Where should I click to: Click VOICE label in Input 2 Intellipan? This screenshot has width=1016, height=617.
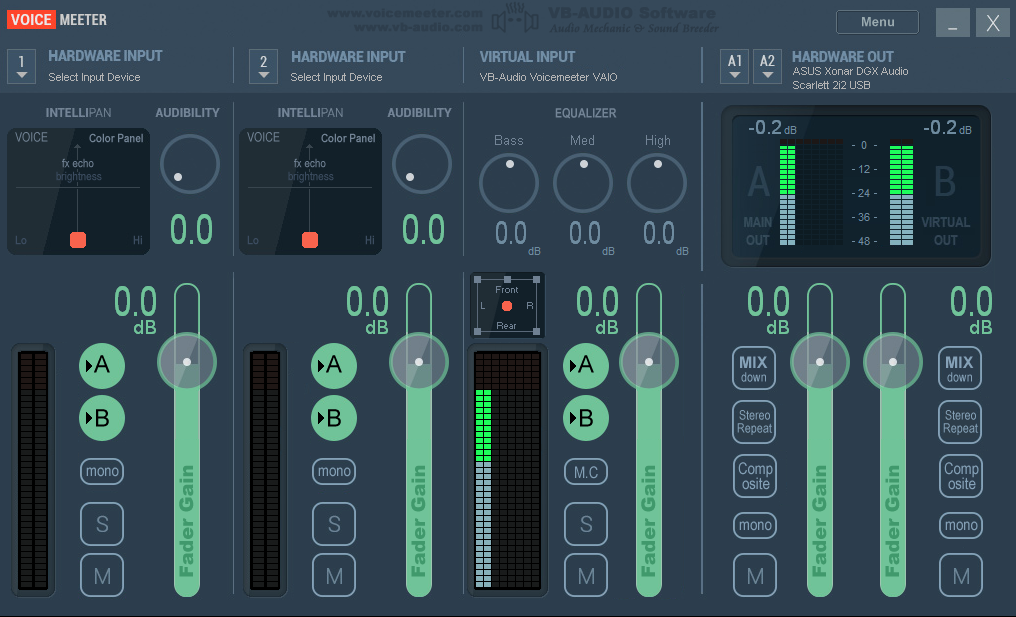(263, 137)
